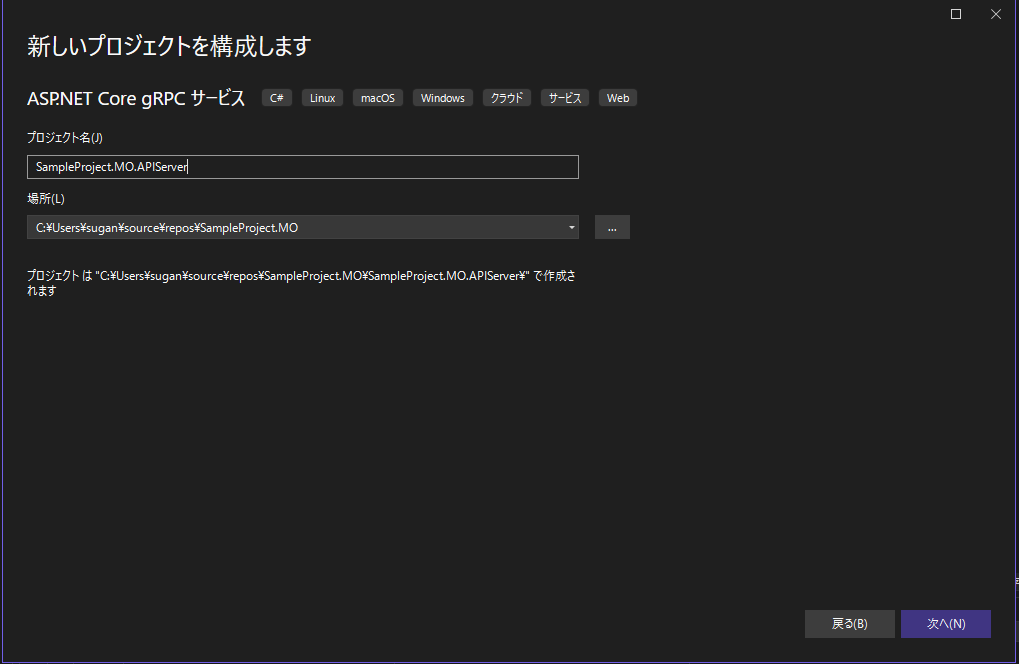Image resolution: width=1019 pixels, height=664 pixels.
Task: Select the C# language tag
Action: (276, 97)
